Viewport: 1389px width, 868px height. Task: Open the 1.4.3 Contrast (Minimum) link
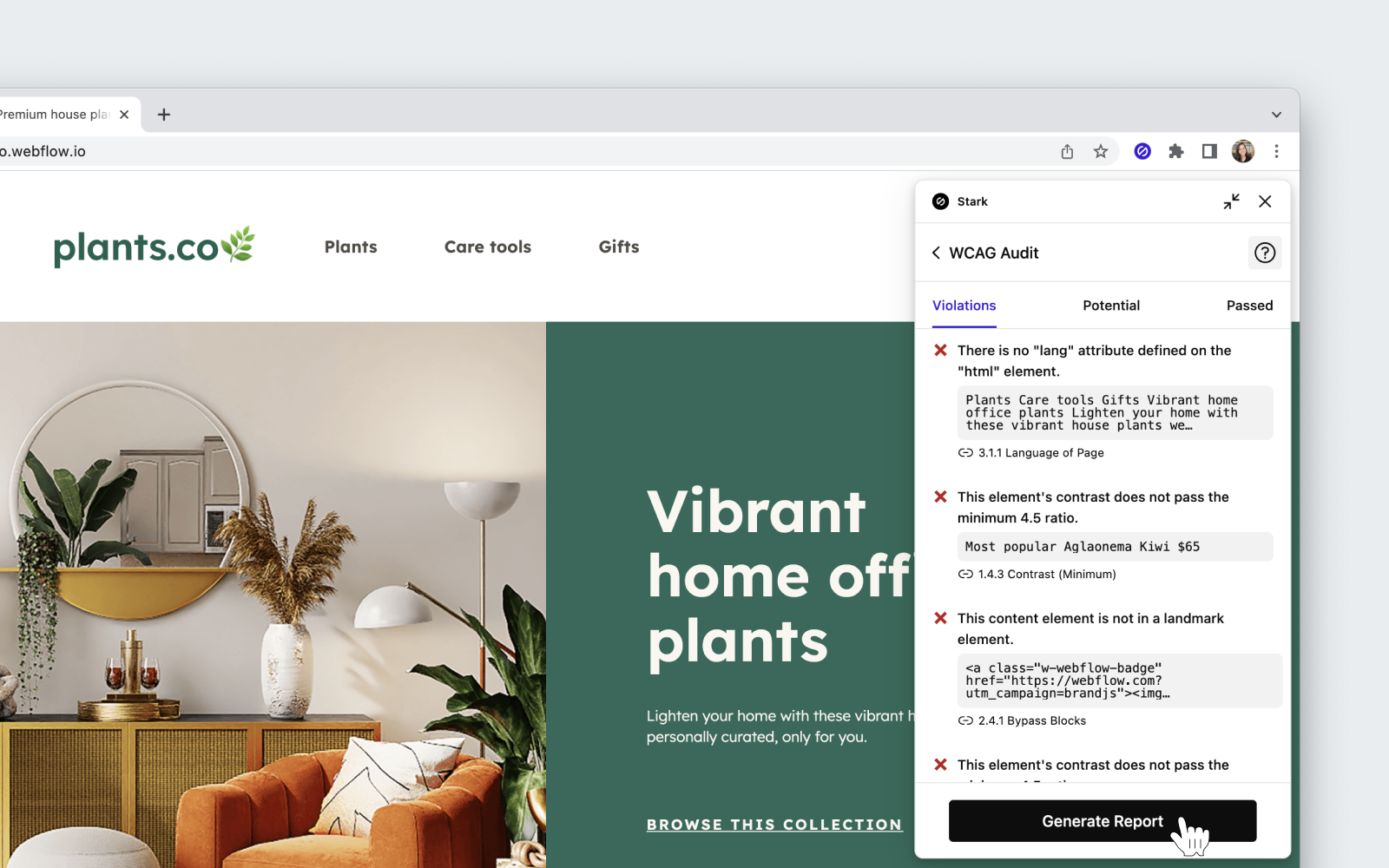click(1047, 575)
